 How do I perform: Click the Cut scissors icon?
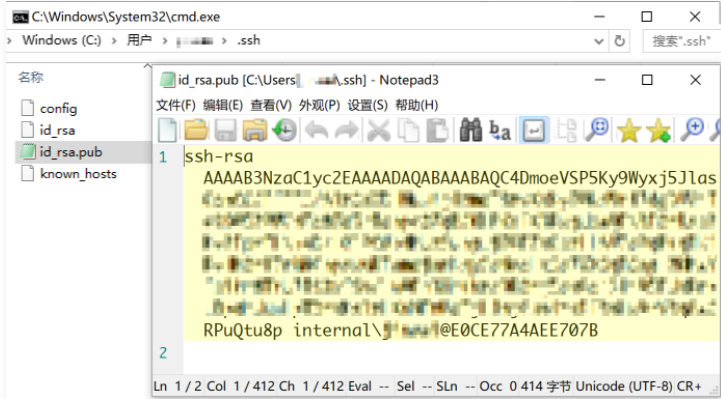click(378, 130)
